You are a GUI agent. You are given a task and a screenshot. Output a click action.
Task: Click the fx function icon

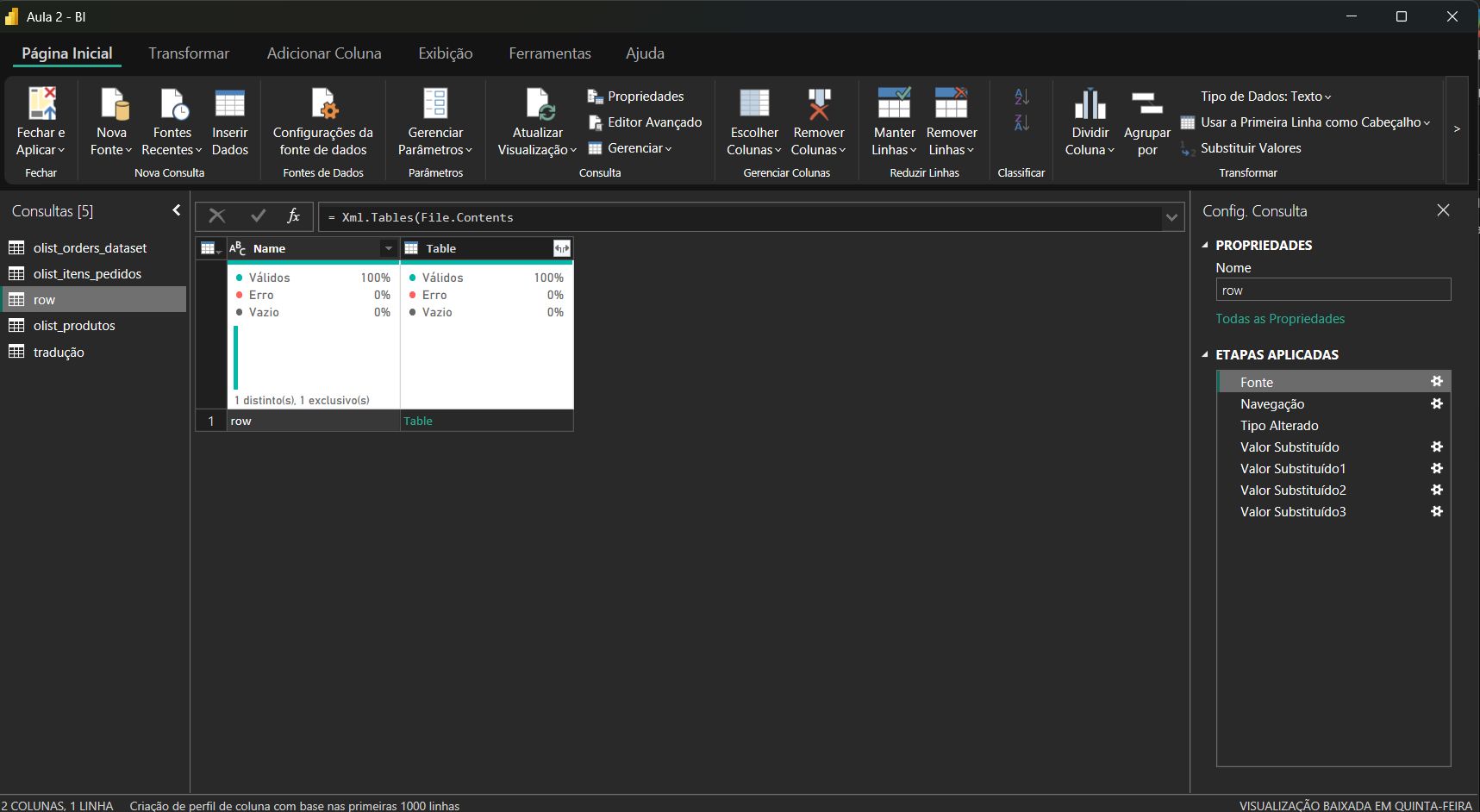click(293, 216)
